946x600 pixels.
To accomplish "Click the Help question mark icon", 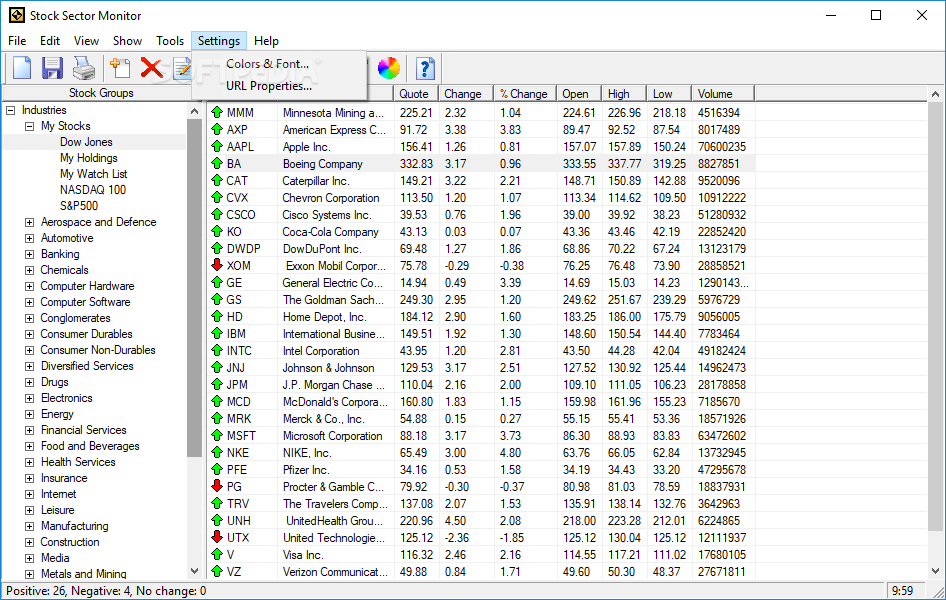I will click(425, 68).
